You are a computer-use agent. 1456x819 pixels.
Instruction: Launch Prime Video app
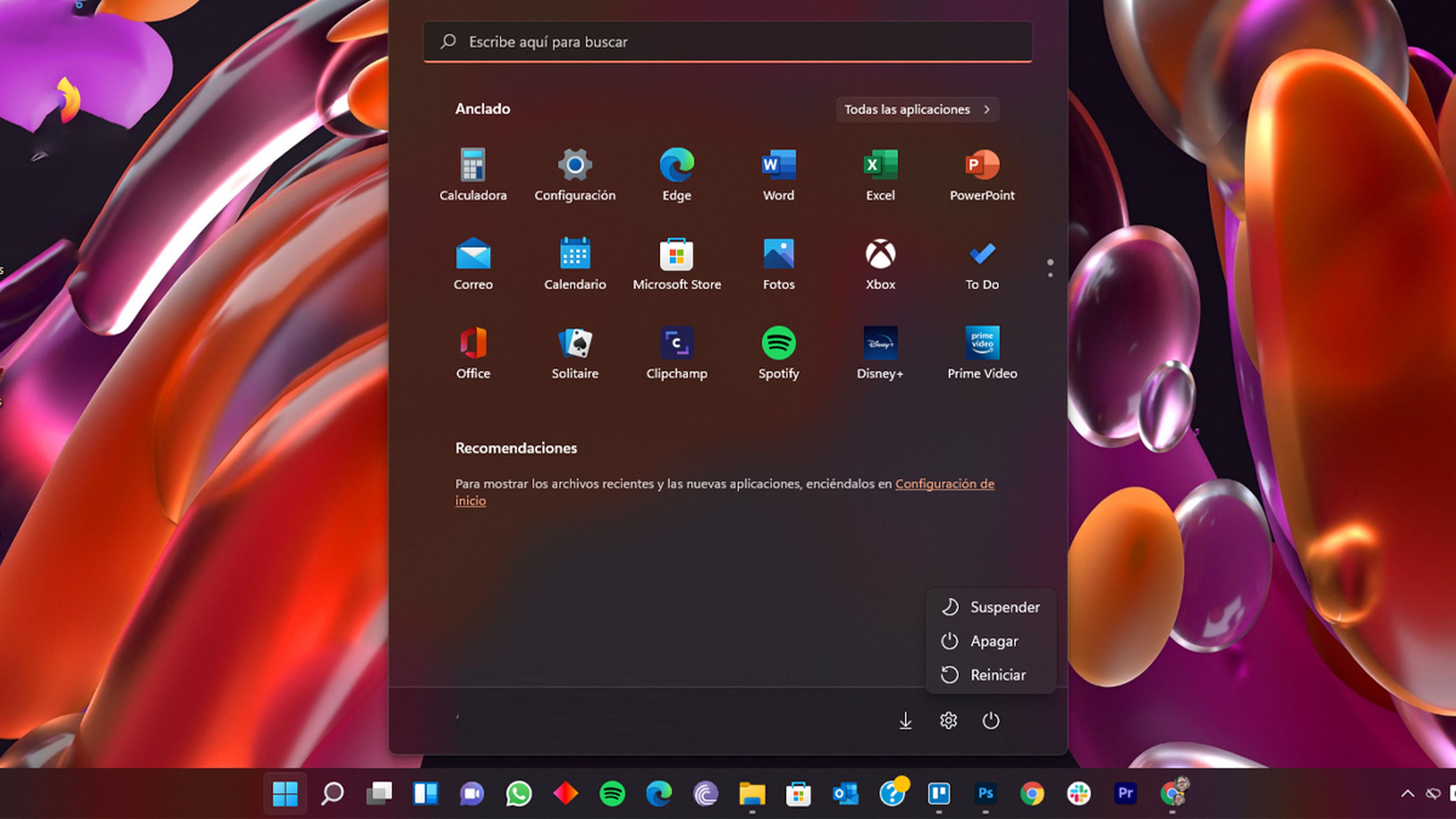pyautogui.click(x=981, y=343)
